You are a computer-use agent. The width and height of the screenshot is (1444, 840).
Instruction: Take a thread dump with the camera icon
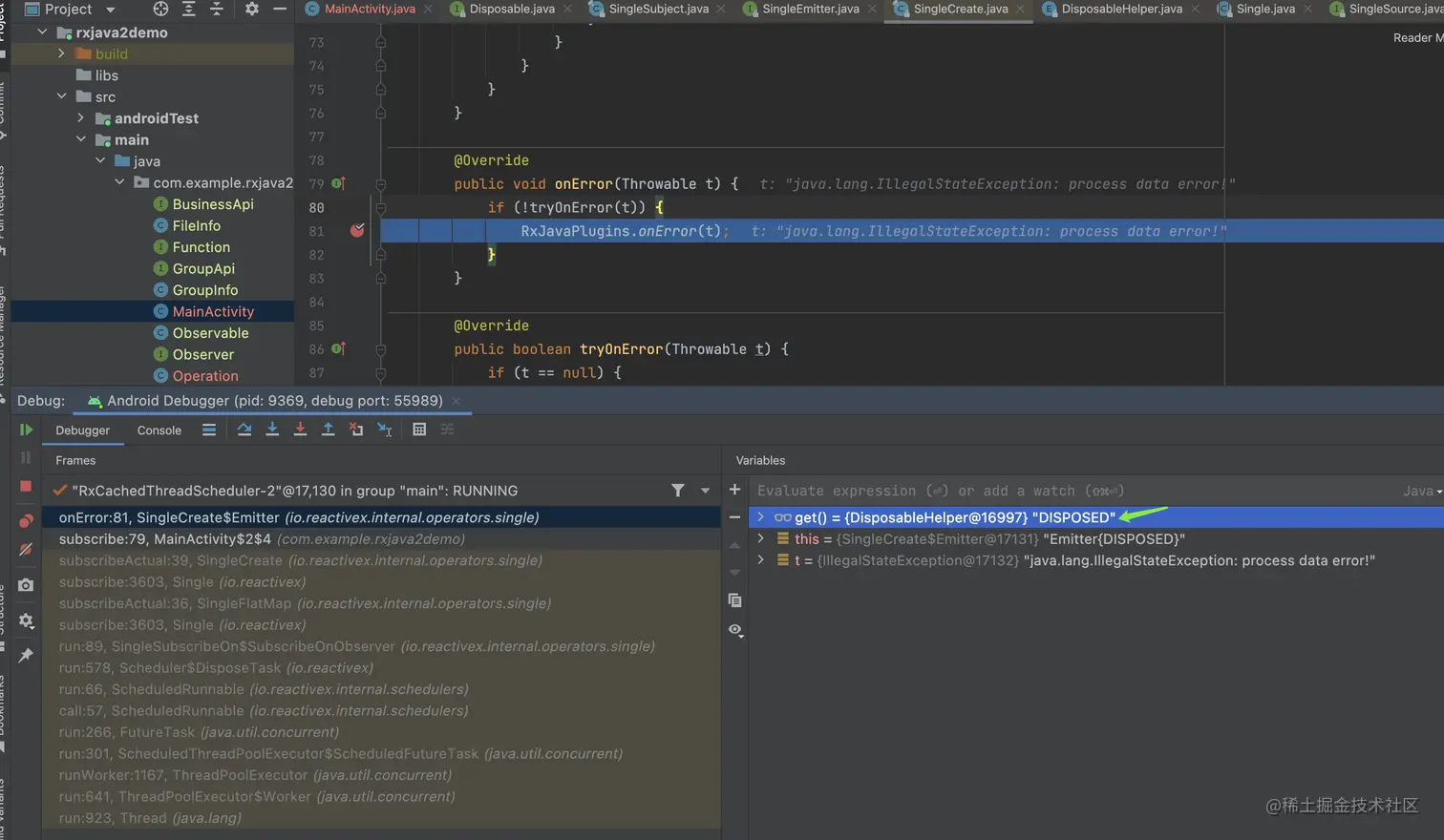pos(26,584)
